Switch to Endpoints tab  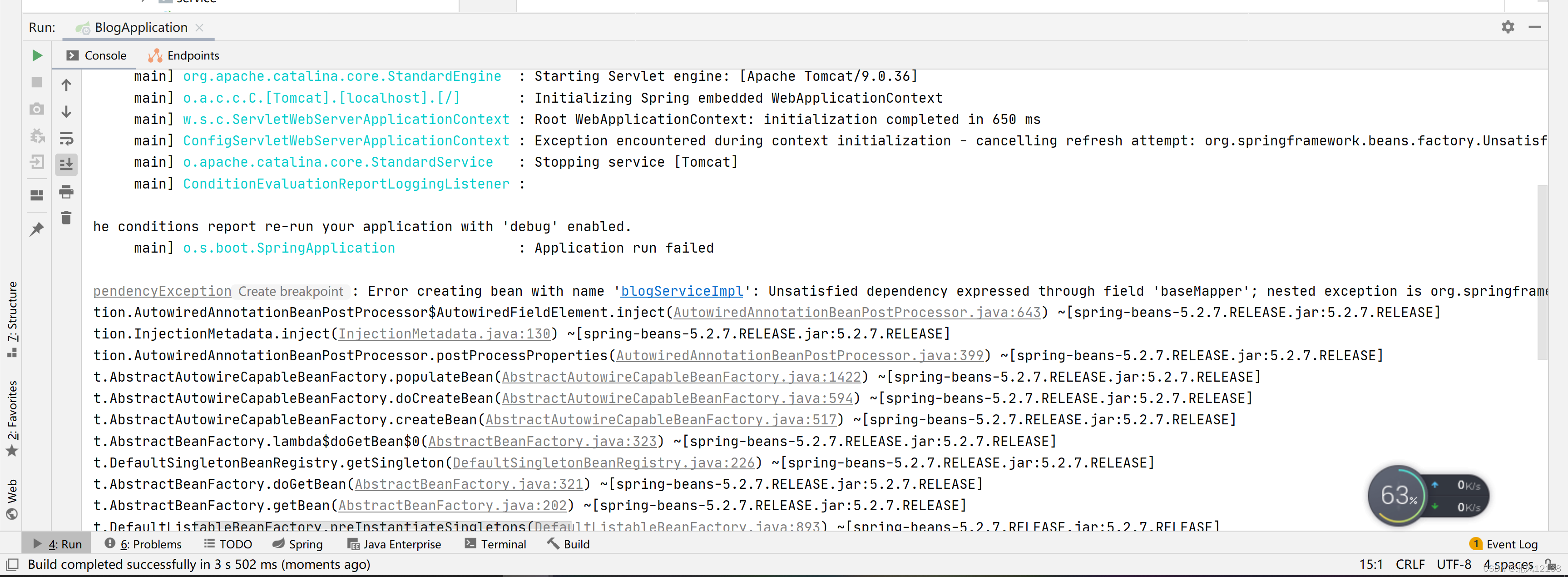184,55
